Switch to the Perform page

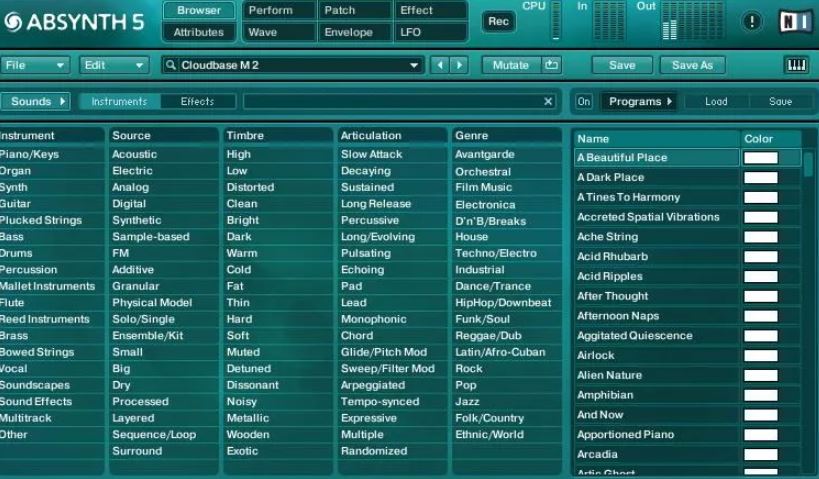pos(279,10)
